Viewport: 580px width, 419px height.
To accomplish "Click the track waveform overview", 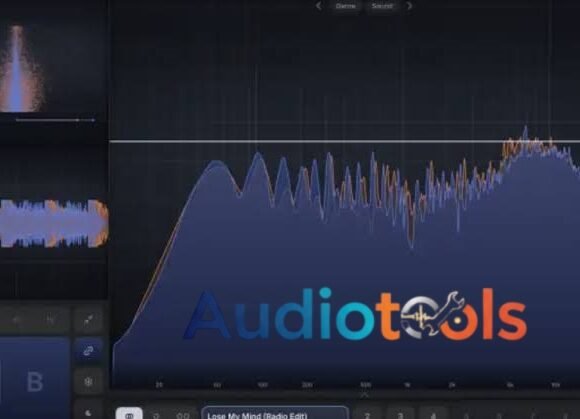I will click(54, 223).
